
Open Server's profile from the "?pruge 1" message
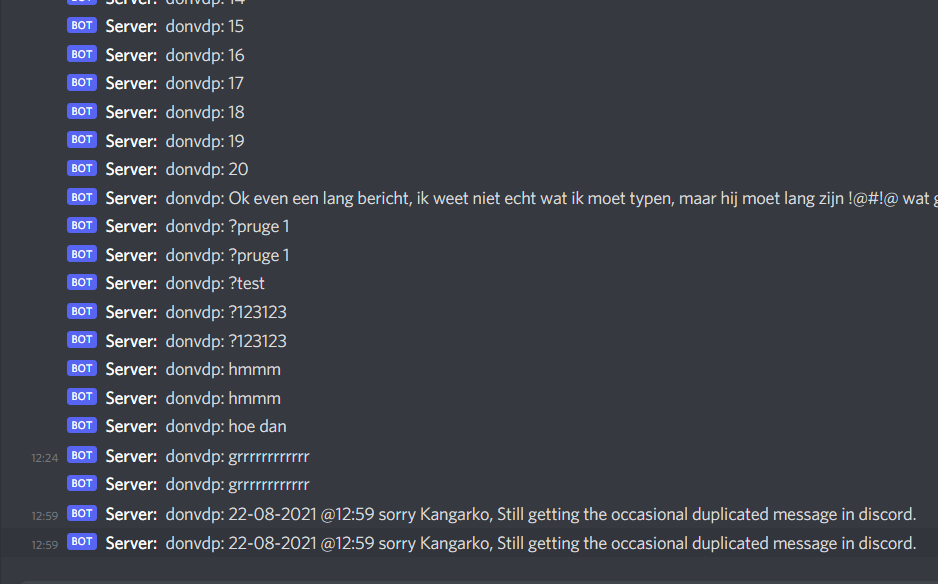pos(129,226)
